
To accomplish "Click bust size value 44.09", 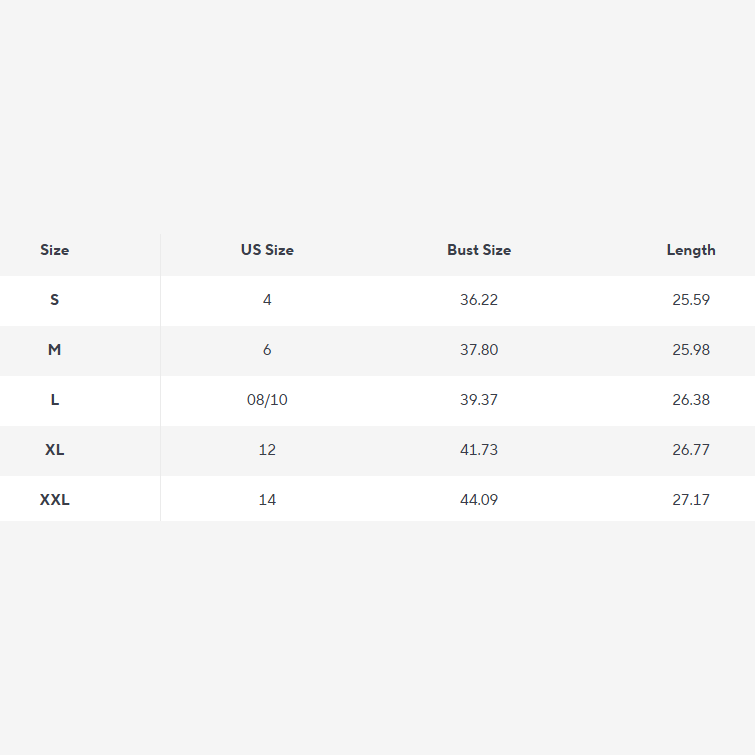I will [479, 500].
